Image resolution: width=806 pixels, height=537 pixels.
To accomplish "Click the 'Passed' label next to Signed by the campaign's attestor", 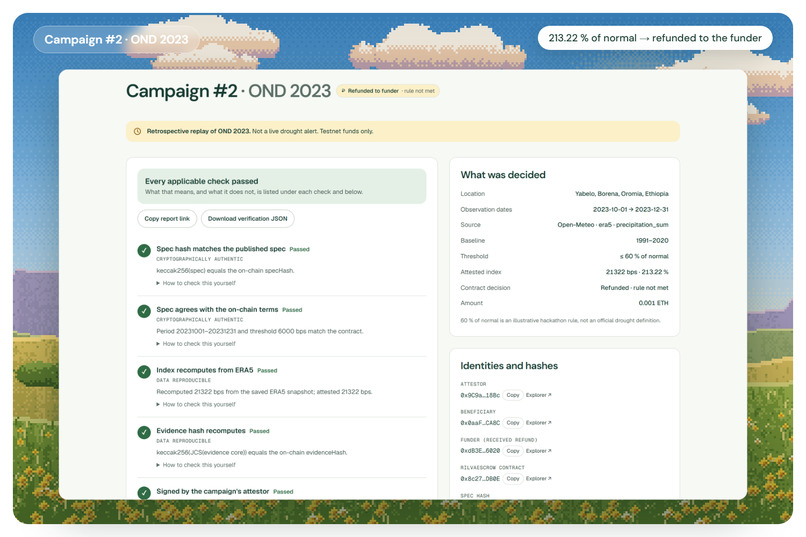I will pos(283,492).
